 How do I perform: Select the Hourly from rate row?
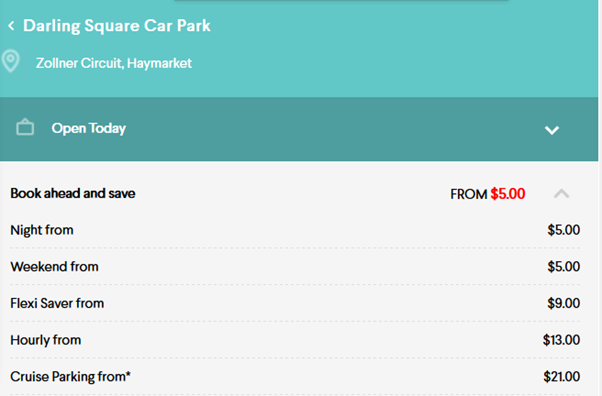pyautogui.click(x=295, y=340)
